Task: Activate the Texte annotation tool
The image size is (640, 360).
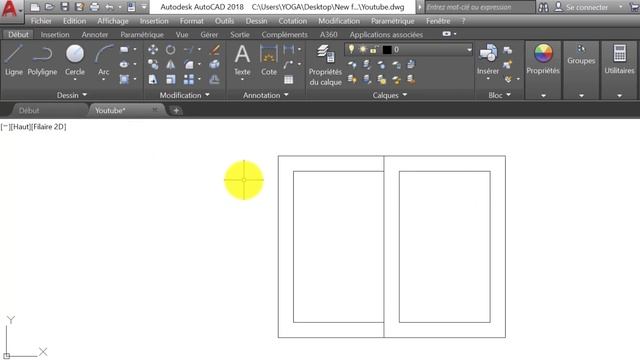Action: 242,60
